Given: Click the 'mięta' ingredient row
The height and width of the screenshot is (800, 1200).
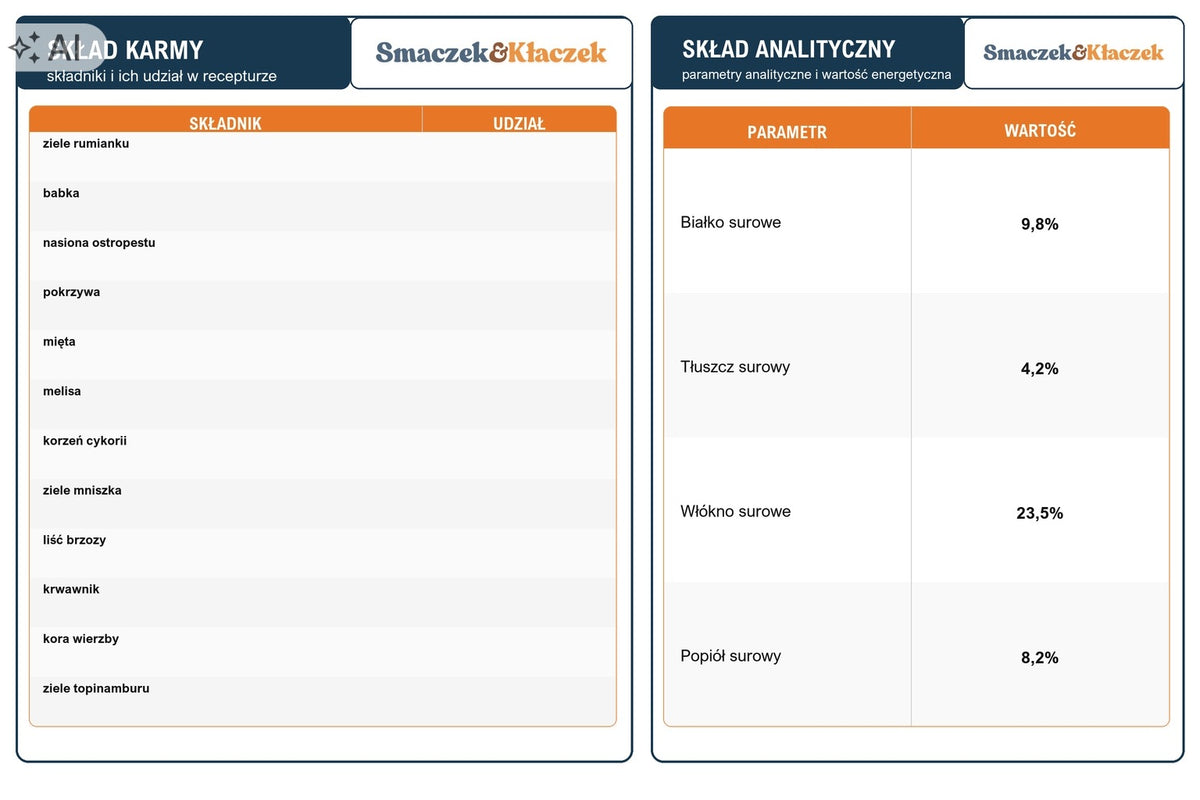Looking at the screenshot, I should click(x=322, y=355).
